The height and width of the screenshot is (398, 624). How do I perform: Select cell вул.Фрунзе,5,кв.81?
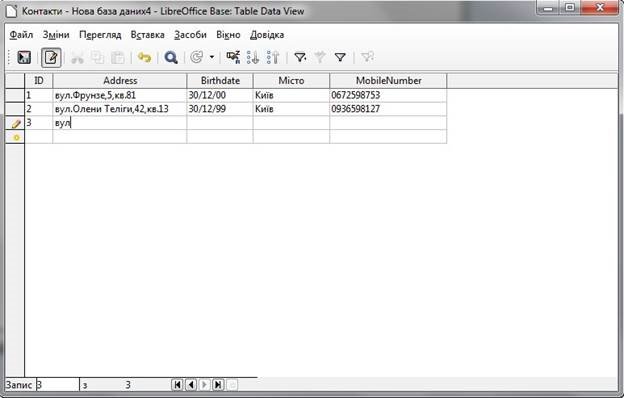(x=120, y=96)
